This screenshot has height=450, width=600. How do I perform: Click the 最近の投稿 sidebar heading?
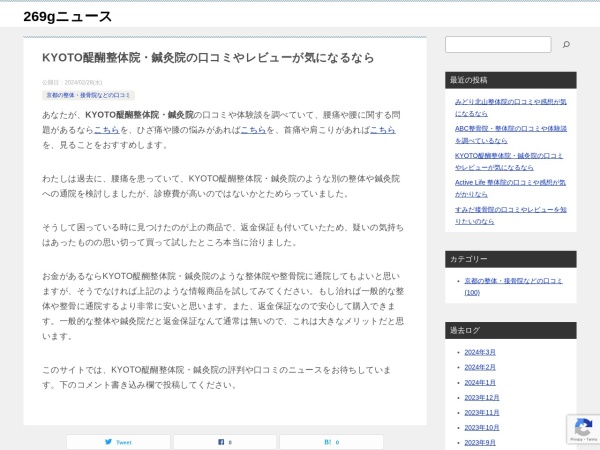click(x=510, y=80)
